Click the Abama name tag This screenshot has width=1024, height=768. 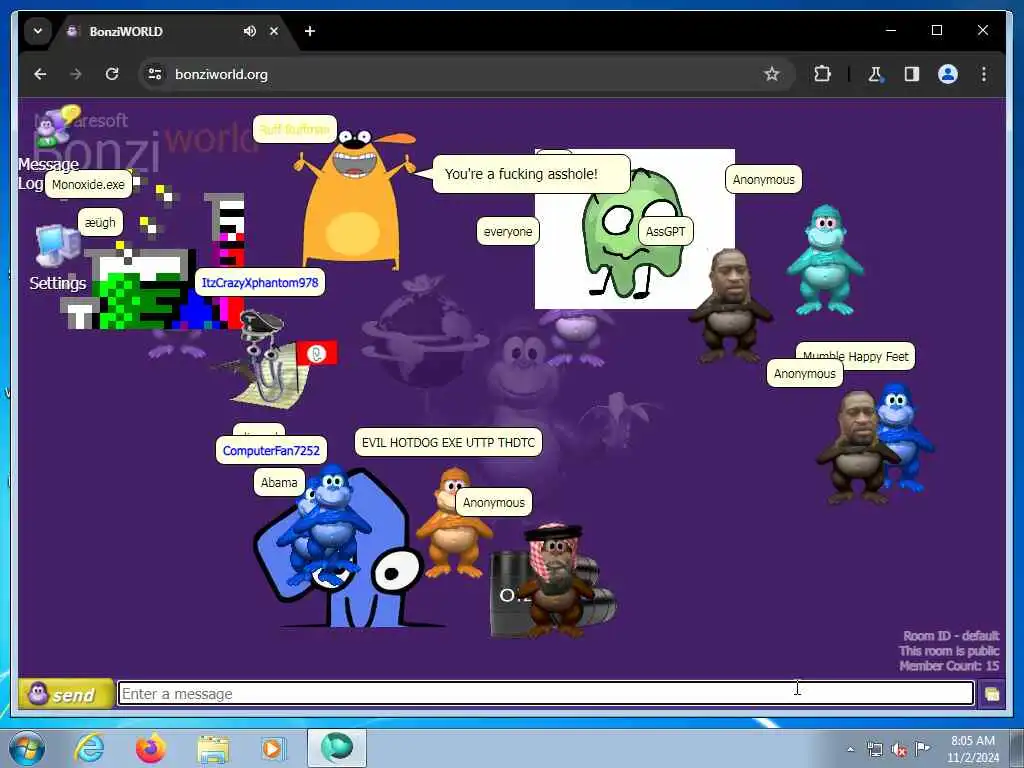coord(279,483)
